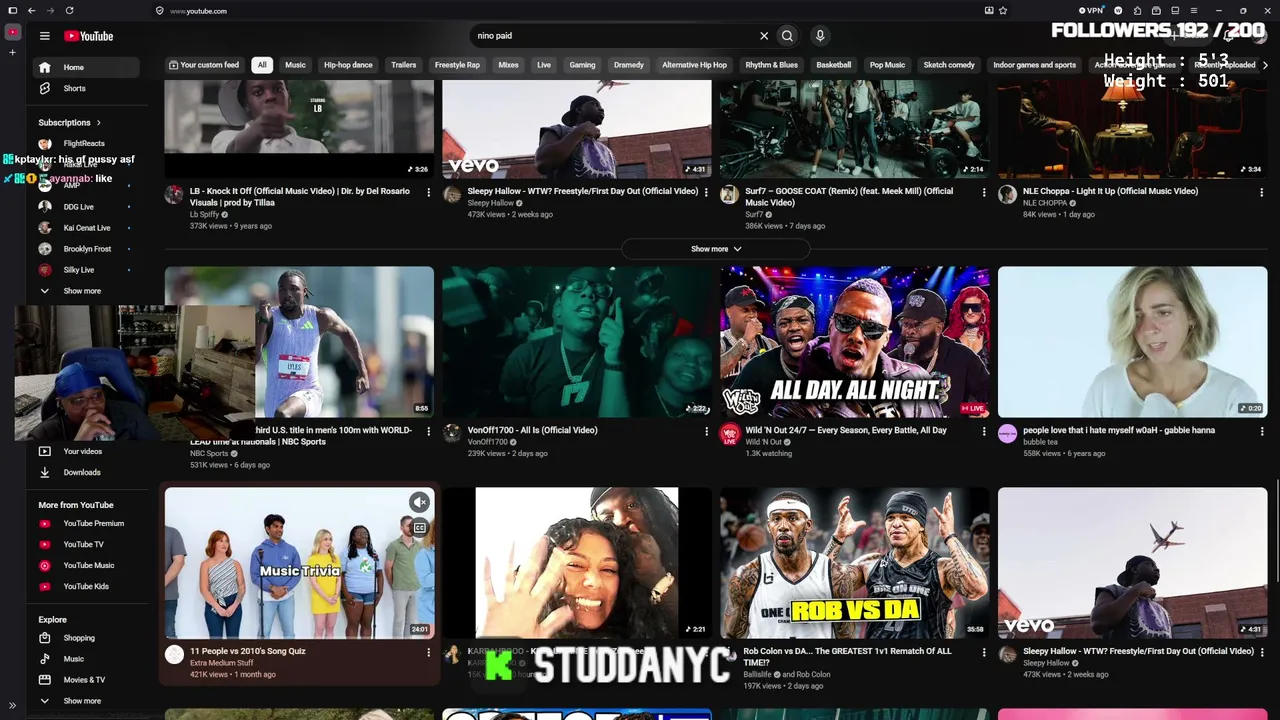1280x720 pixels.
Task: Bookmark page with star icon
Action: (1003, 10)
